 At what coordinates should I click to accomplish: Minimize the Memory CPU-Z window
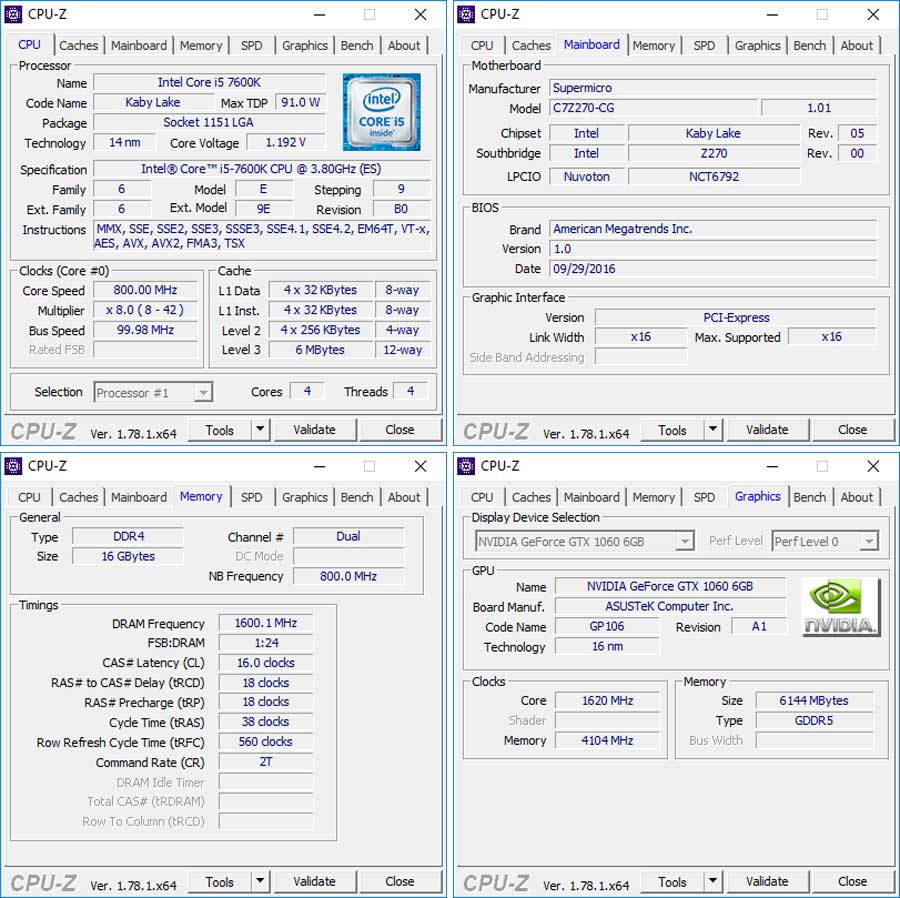[x=320, y=467]
